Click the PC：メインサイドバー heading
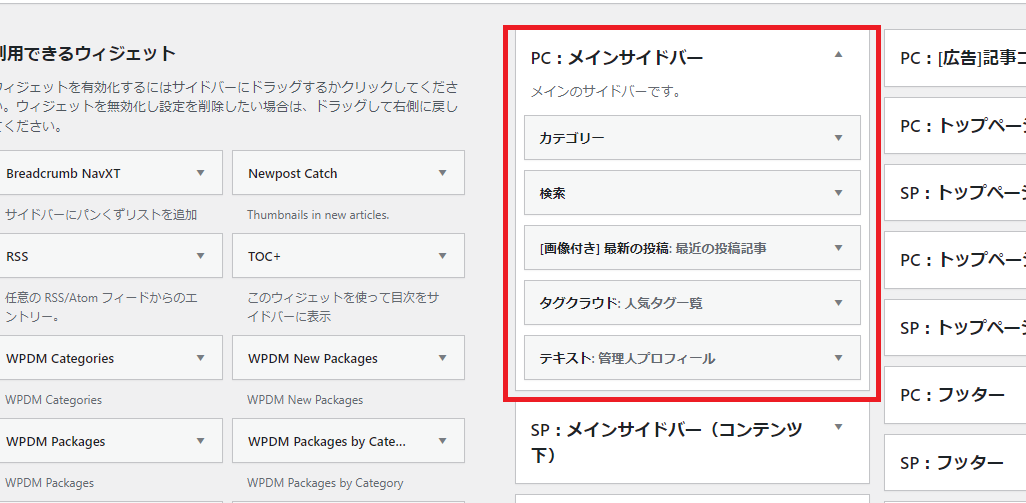 coord(617,58)
